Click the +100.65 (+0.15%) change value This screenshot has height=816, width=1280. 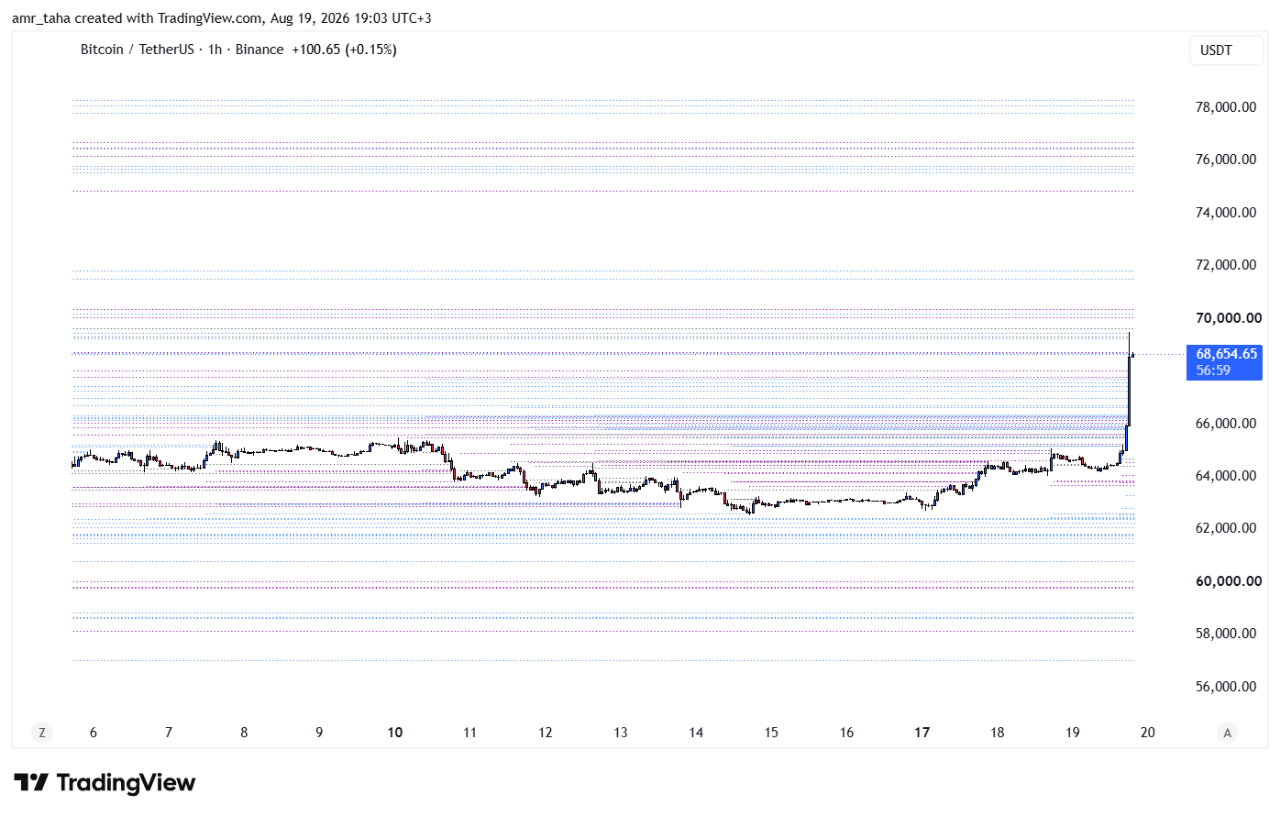pyautogui.click(x=344, y=49)
